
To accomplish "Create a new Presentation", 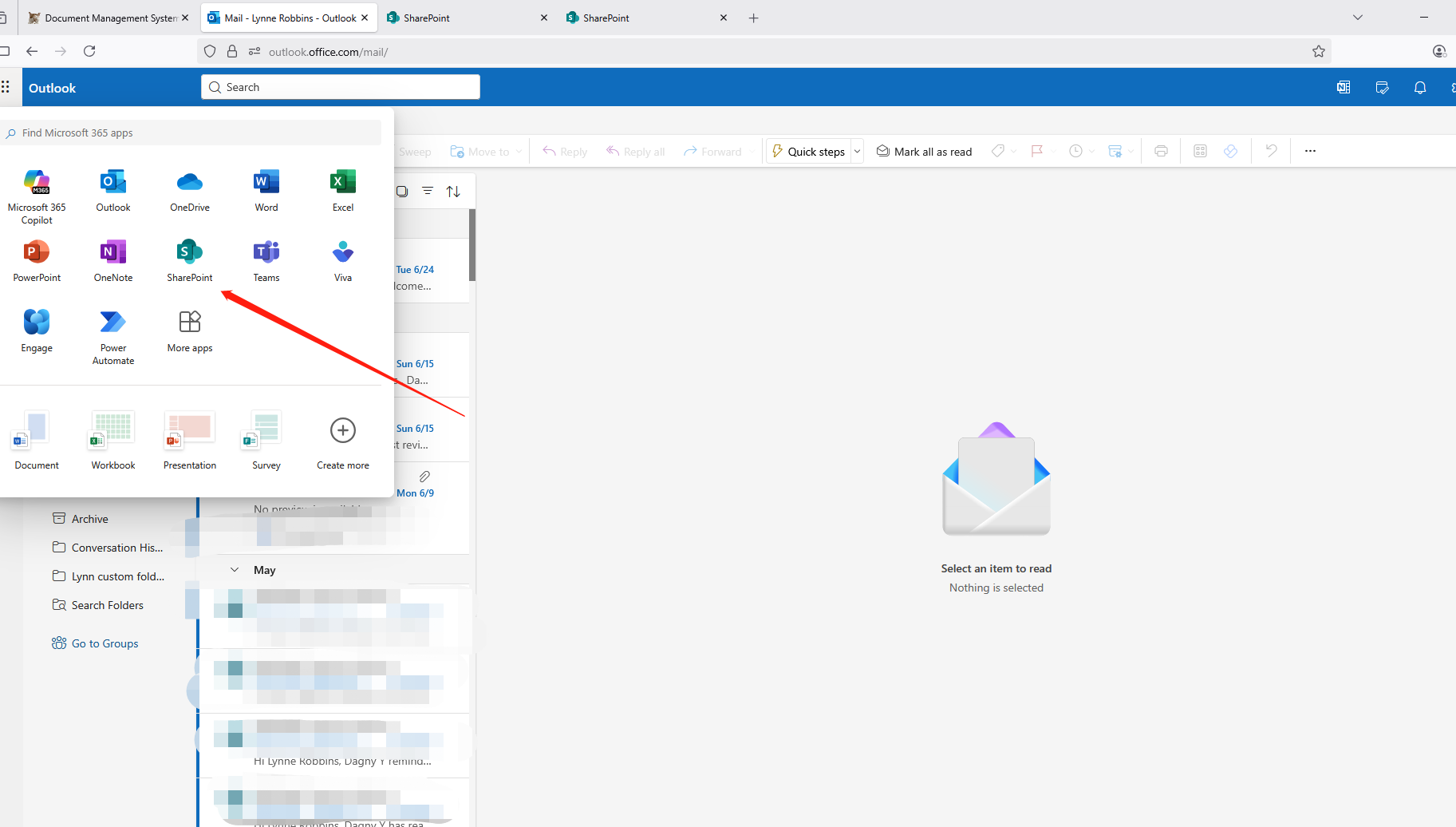I will tap(190, 441).
